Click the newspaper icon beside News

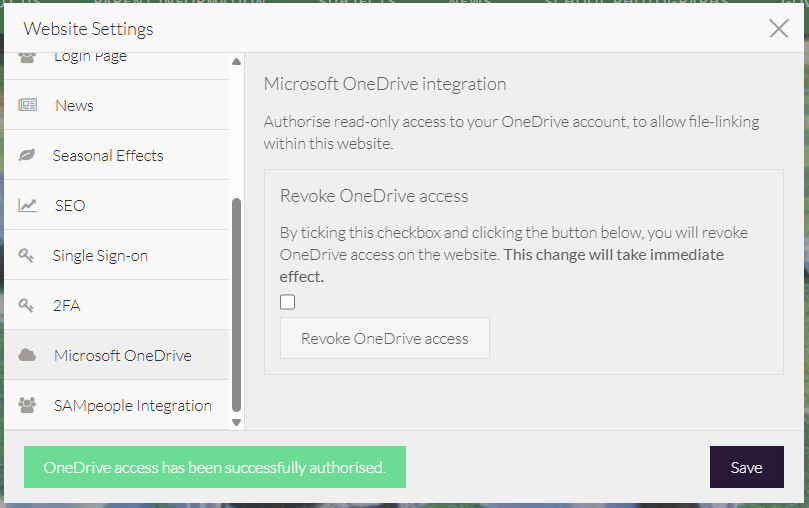[28, 105]
